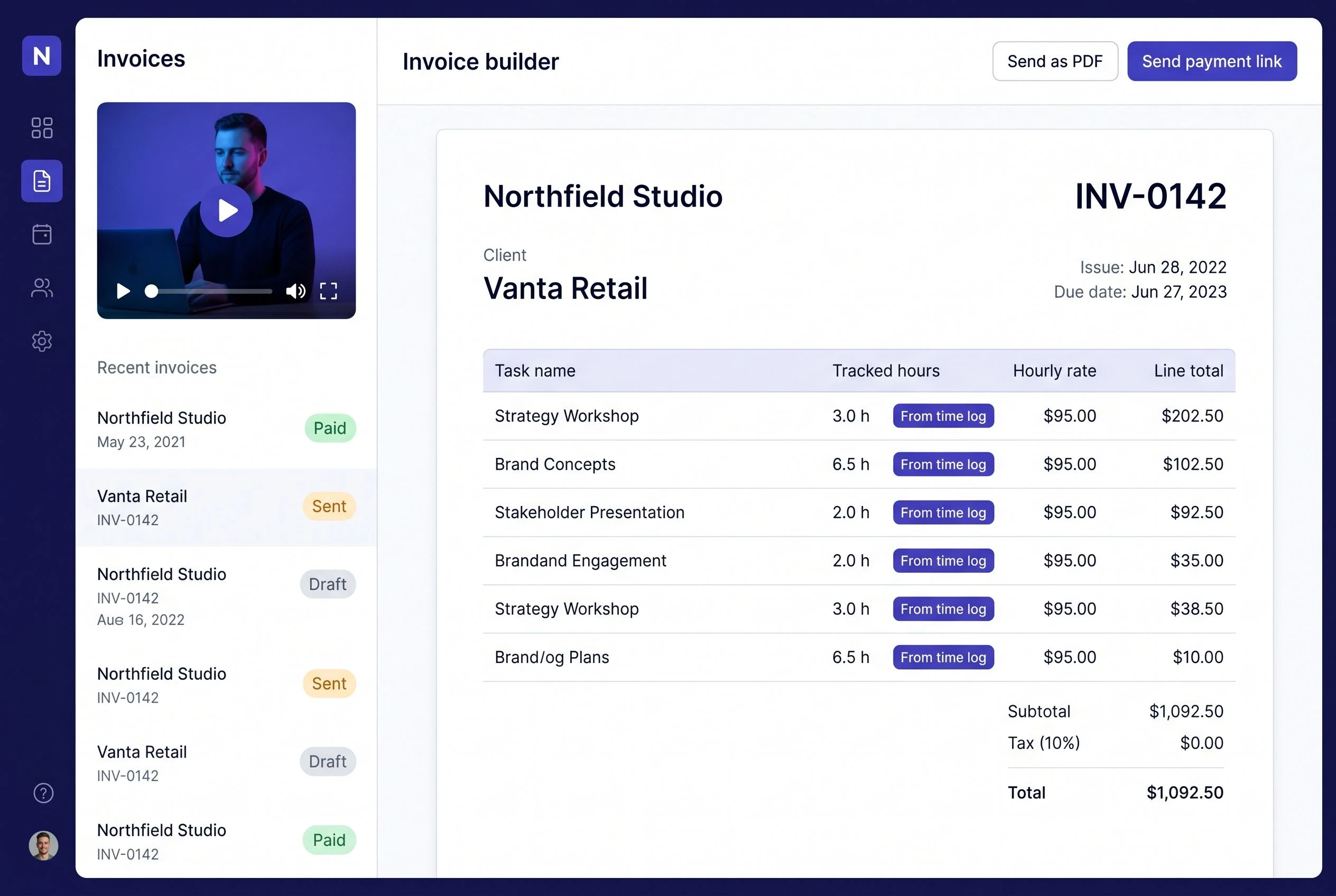
Task: Click small play button in video controls
Action: coord(123,291)
